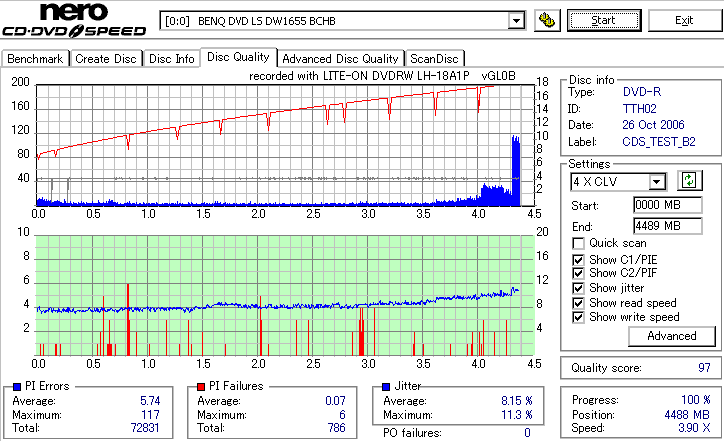Screen dimensions: 724x441
Task: Switch to the ScanDisc tab
Action: (x=434, y=59)
